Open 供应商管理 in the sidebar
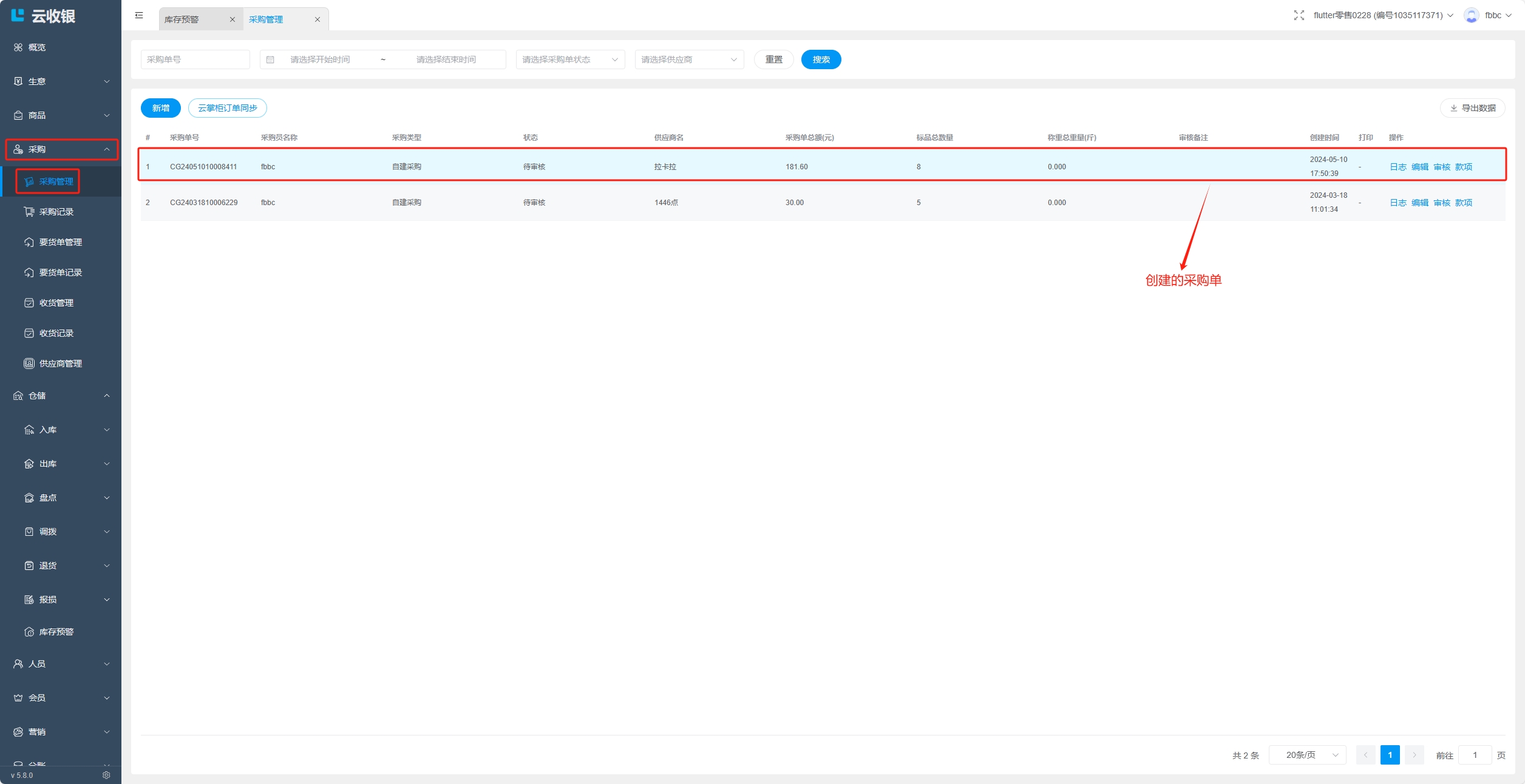The image size is (1525, 784). (60, 363)
